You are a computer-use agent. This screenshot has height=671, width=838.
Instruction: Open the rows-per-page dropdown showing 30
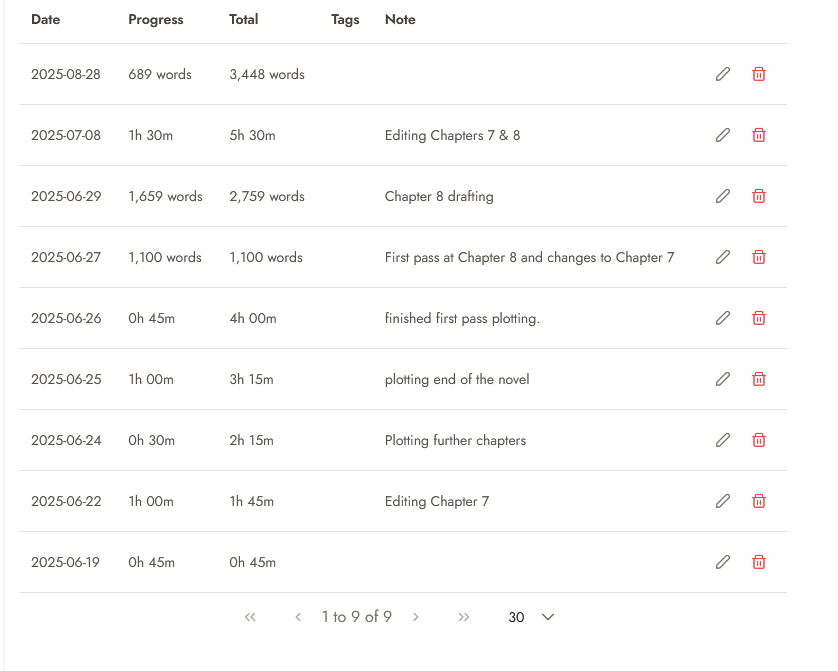click(x=531, y=617)
